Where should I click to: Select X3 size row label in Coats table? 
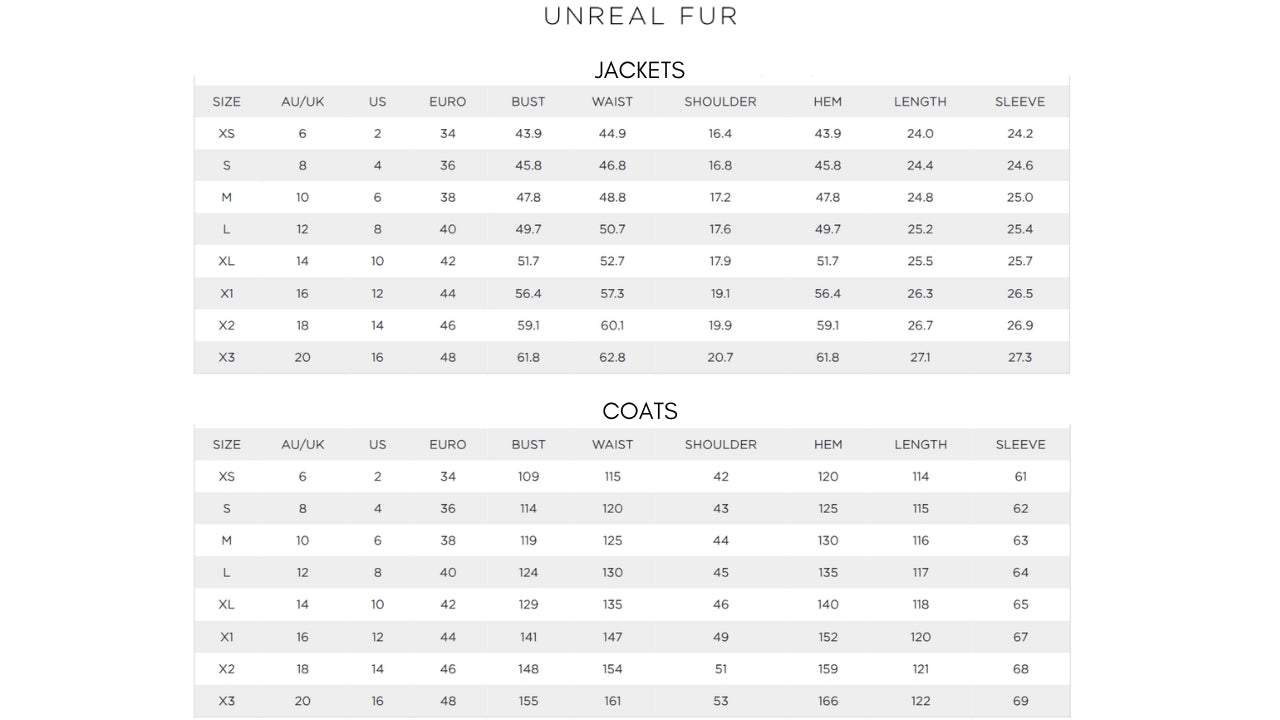[227, 701]
